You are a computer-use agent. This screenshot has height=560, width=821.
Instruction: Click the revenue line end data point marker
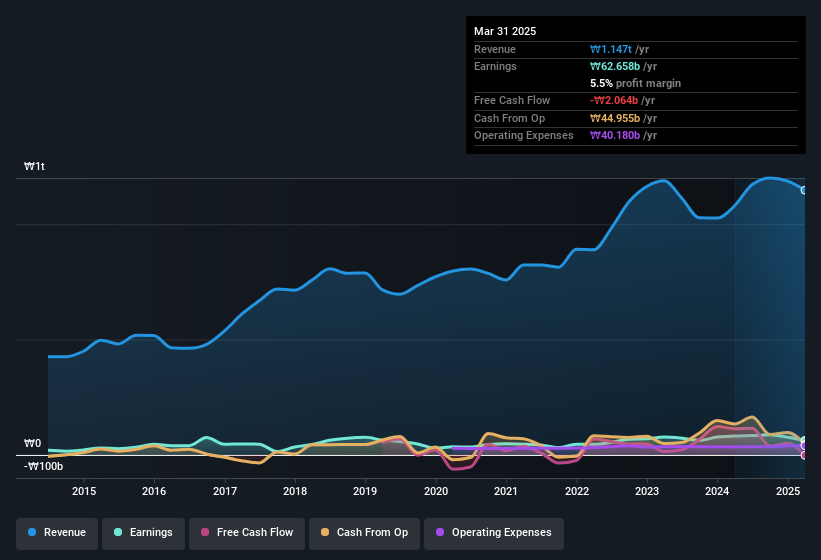[x=804, y=191]
